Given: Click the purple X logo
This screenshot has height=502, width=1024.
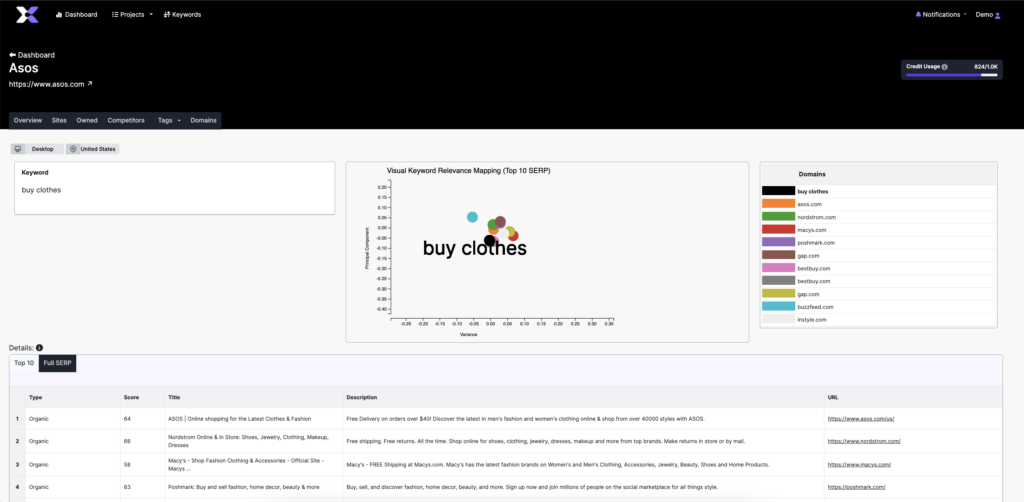Looking at the screenshot, I should point(27,14).
